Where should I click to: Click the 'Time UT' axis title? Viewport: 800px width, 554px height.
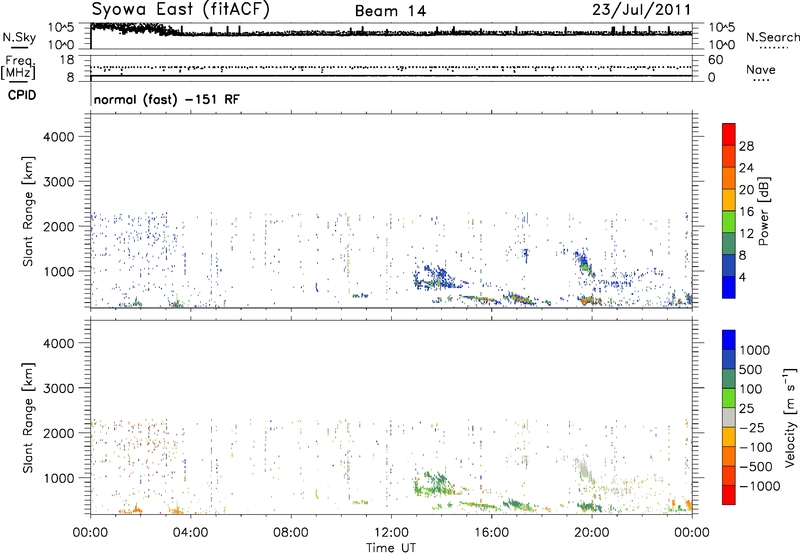coord(391,548)
